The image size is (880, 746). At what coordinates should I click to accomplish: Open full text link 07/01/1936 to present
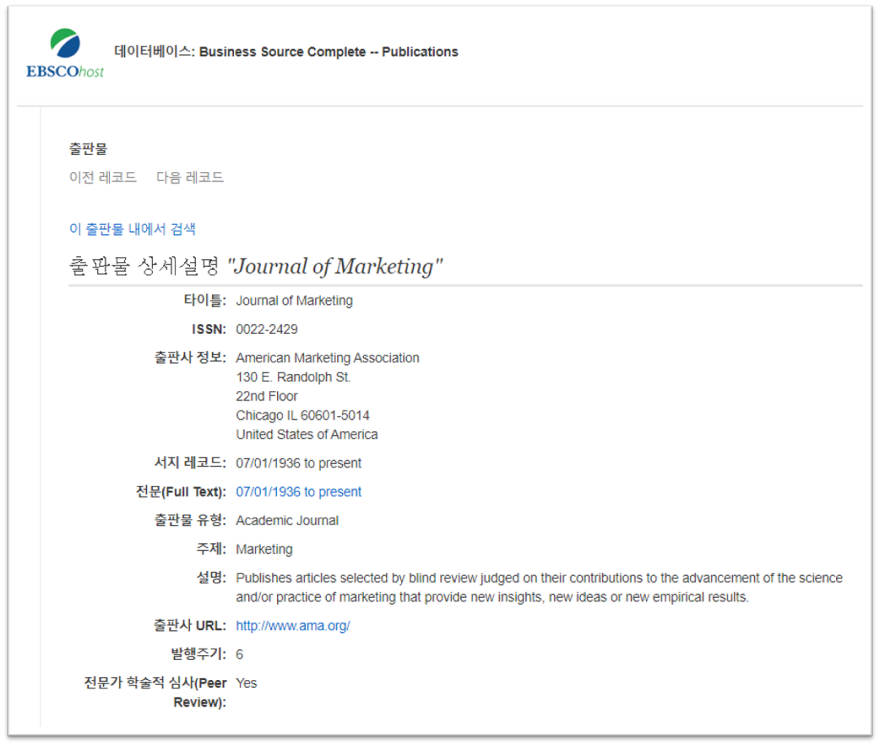[299, 492]
